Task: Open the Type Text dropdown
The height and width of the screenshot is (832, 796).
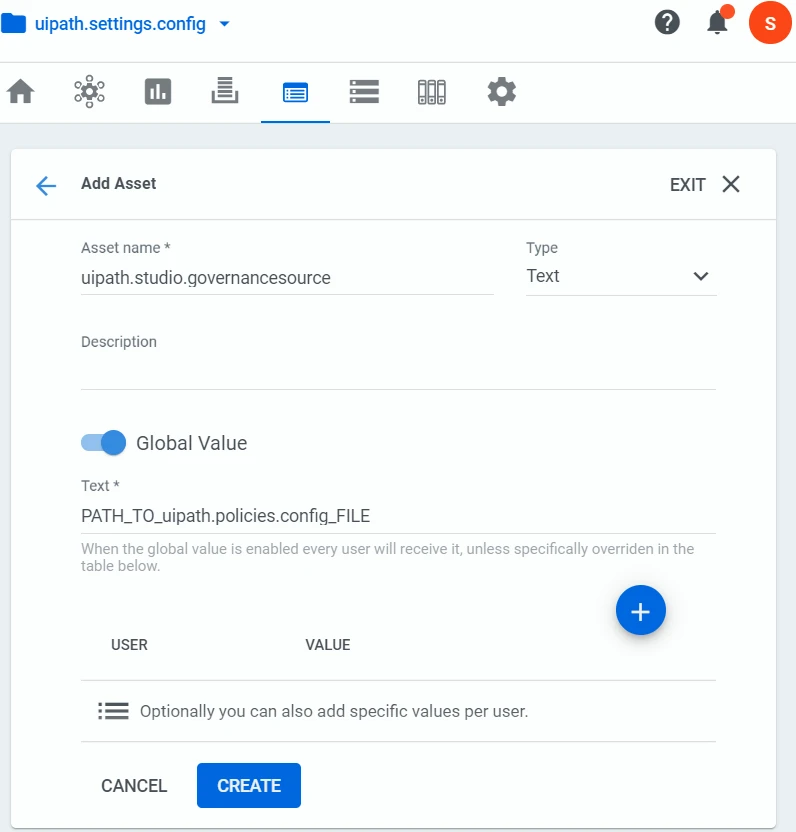Action: click(621, 276)
